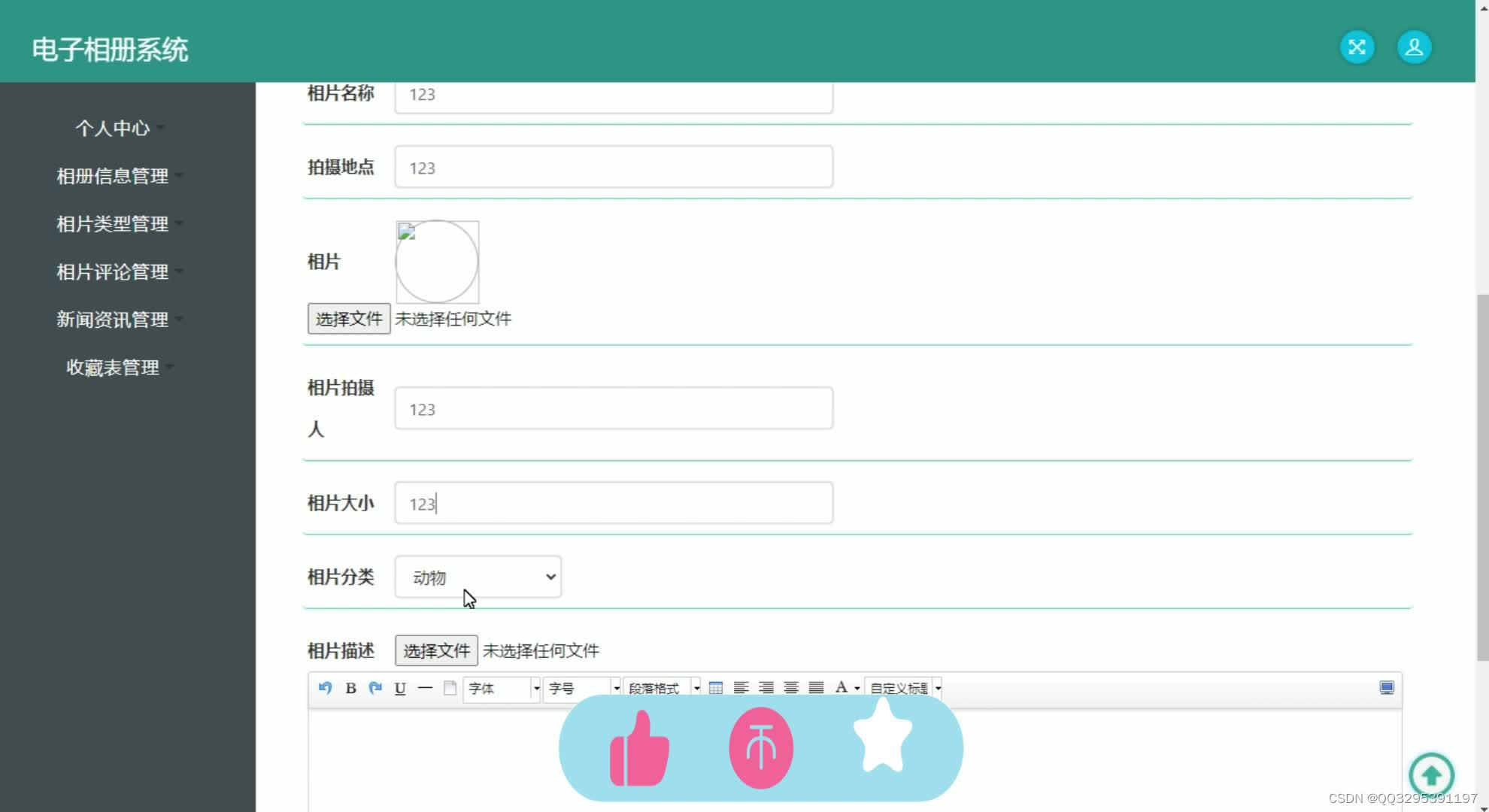
Task: Open the 字体 font dropdown
Action: (502, 689)
